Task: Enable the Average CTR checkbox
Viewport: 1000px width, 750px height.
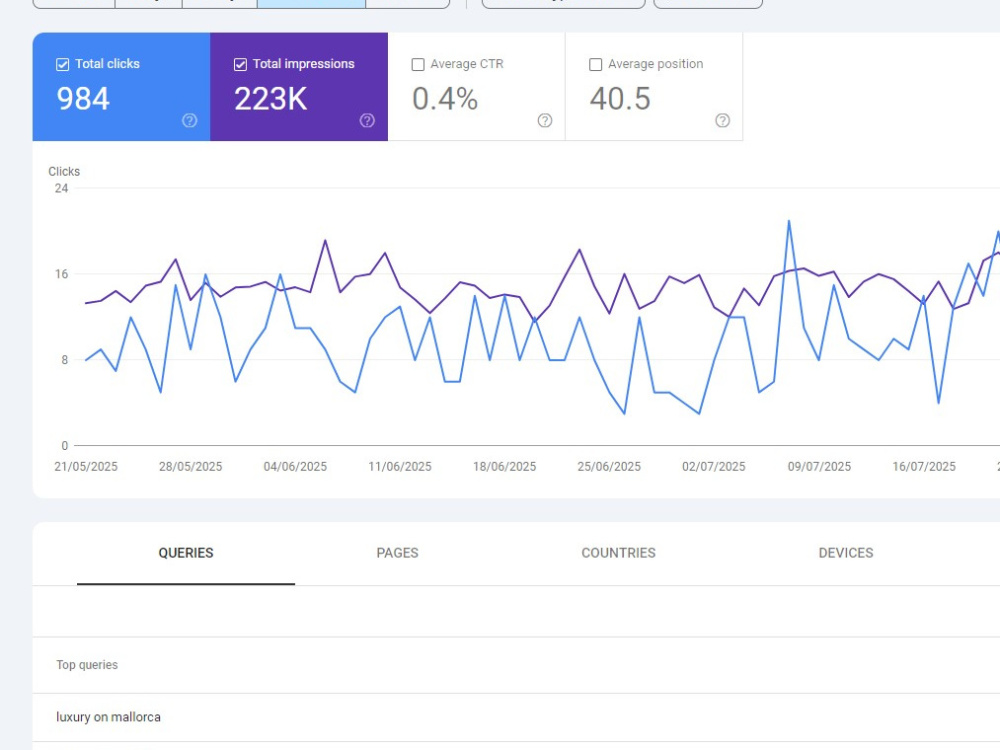Action: click(418, 64)
